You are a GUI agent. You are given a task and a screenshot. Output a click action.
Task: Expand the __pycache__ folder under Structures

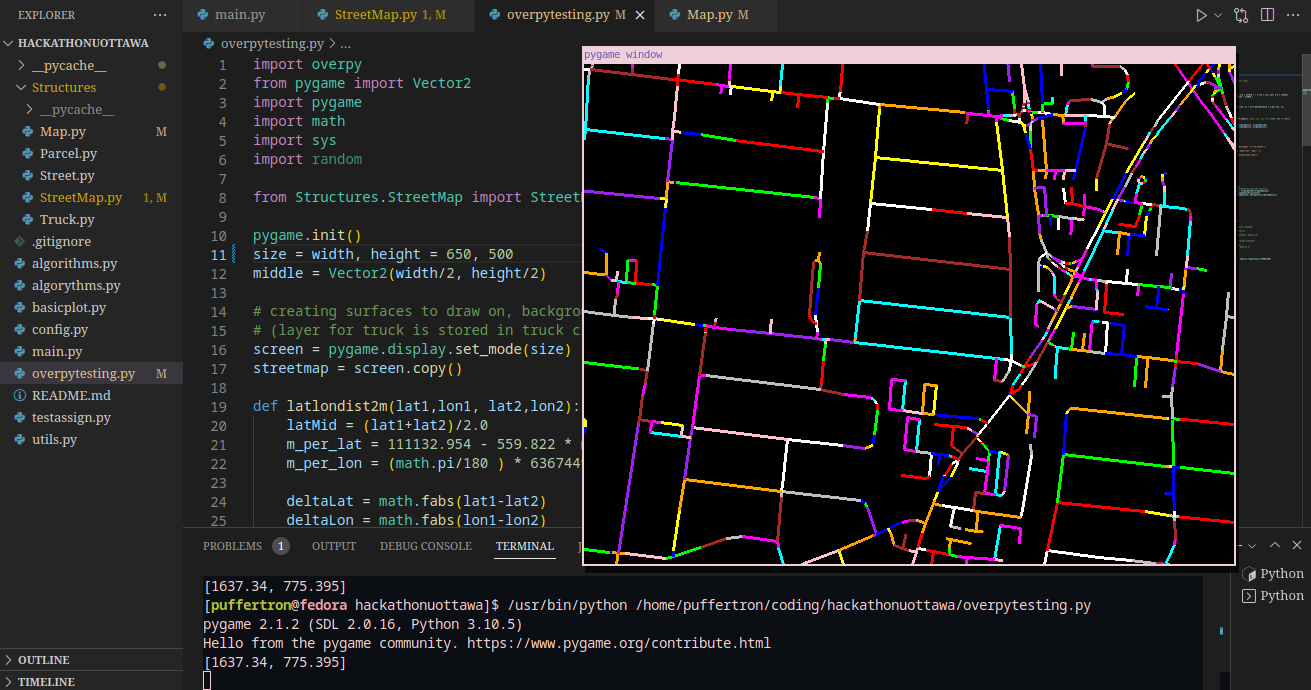76,109
